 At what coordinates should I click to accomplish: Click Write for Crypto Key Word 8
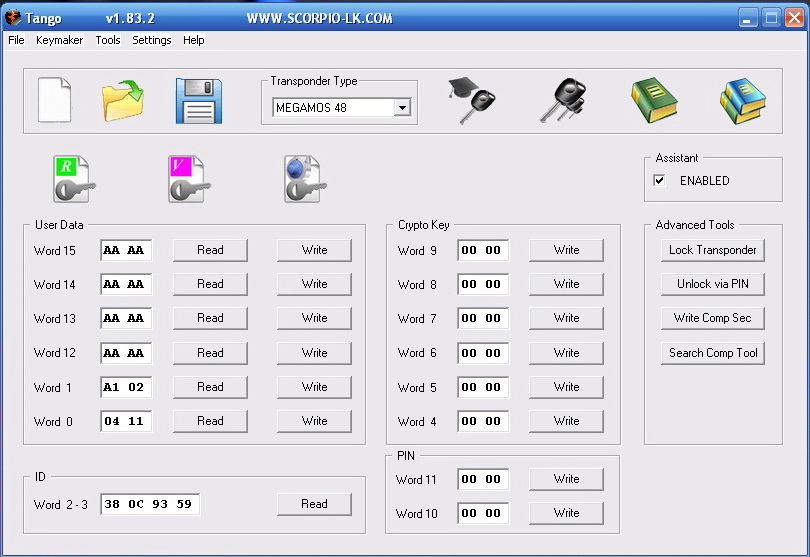click(x=566, y=284)
